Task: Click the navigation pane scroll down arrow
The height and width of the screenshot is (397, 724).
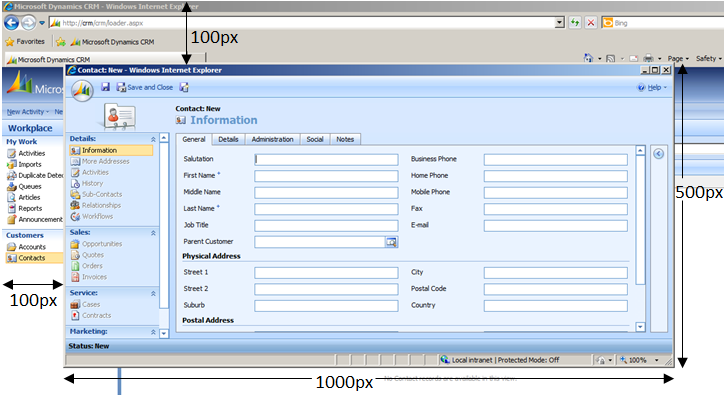Action: pyautogui.click(x=164, y=333)
